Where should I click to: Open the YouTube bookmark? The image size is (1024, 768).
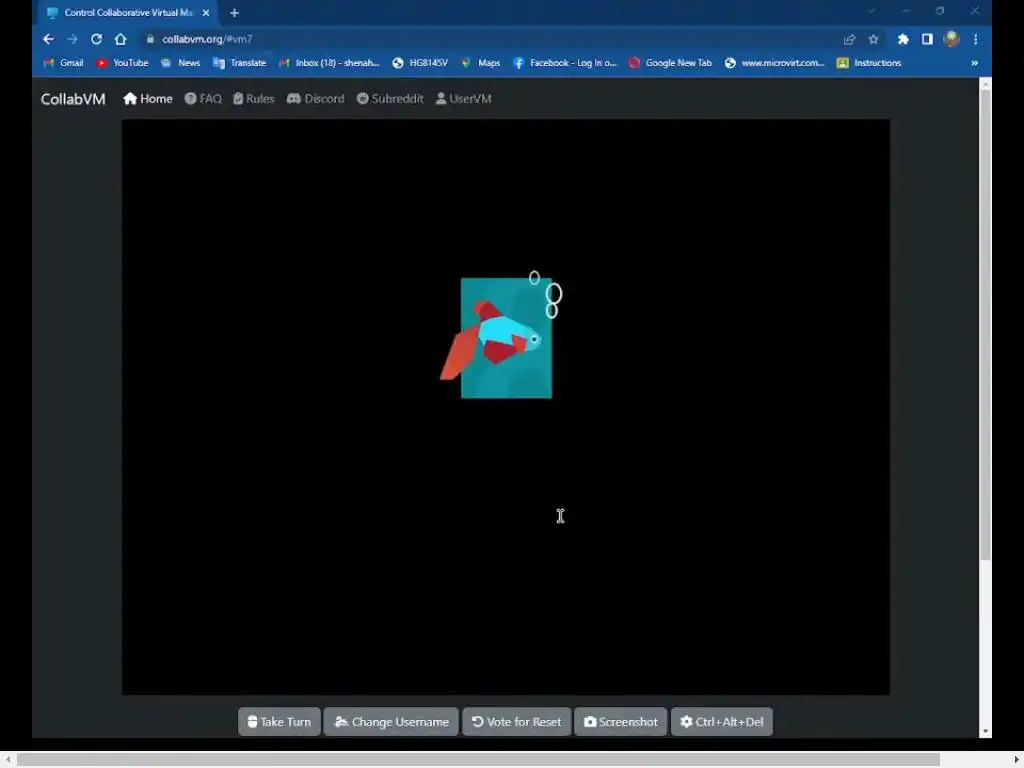(x=122, y=63)
